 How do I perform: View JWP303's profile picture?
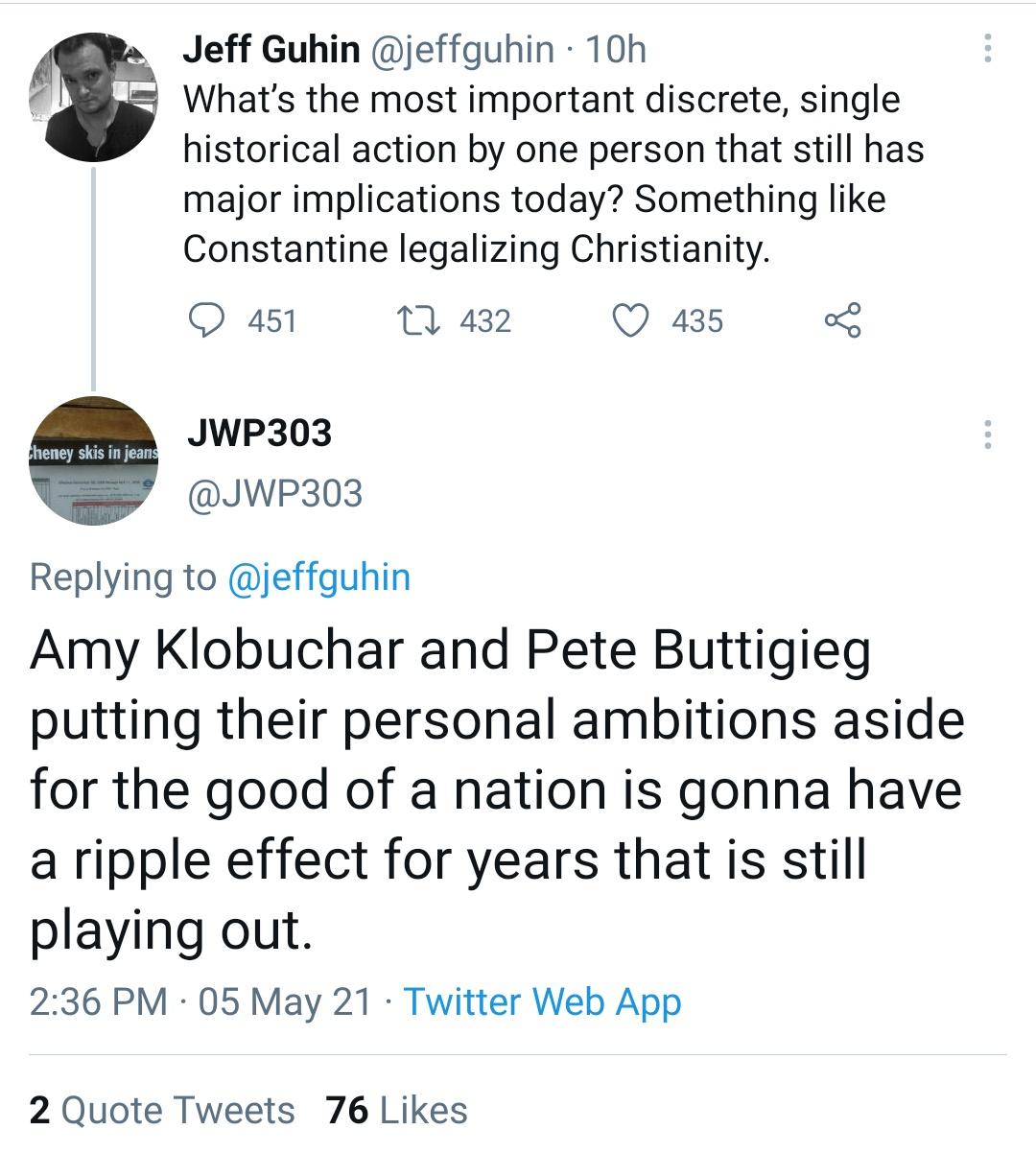coord(92,460)
